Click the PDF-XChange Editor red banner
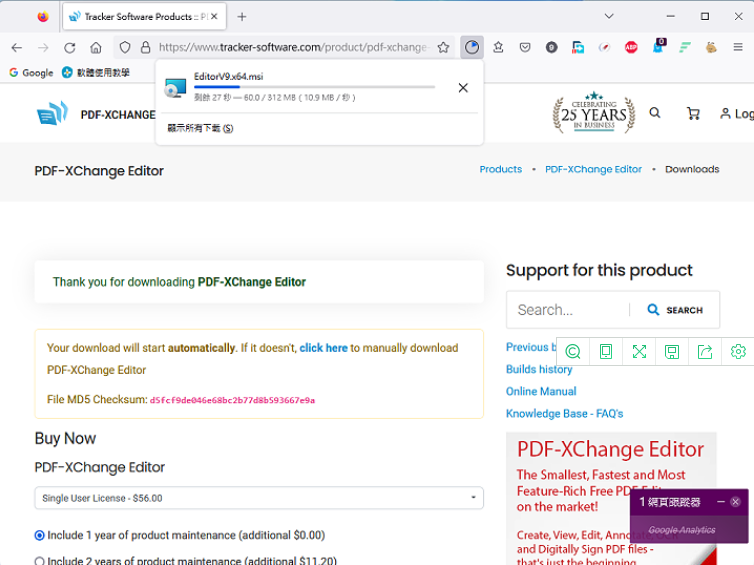This screenshot has width=754, height=565. coord(611,498)
